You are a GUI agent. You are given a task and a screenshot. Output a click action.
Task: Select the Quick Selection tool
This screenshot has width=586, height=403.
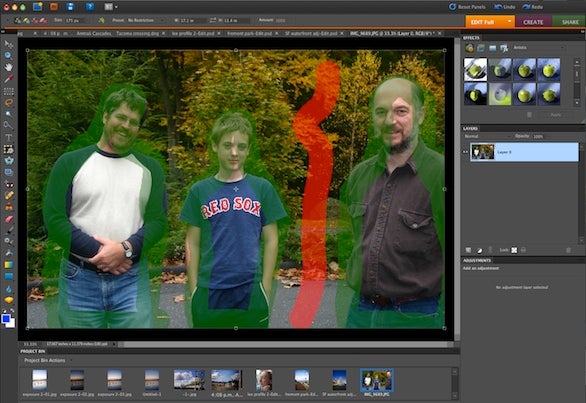[x=8, y=125]
